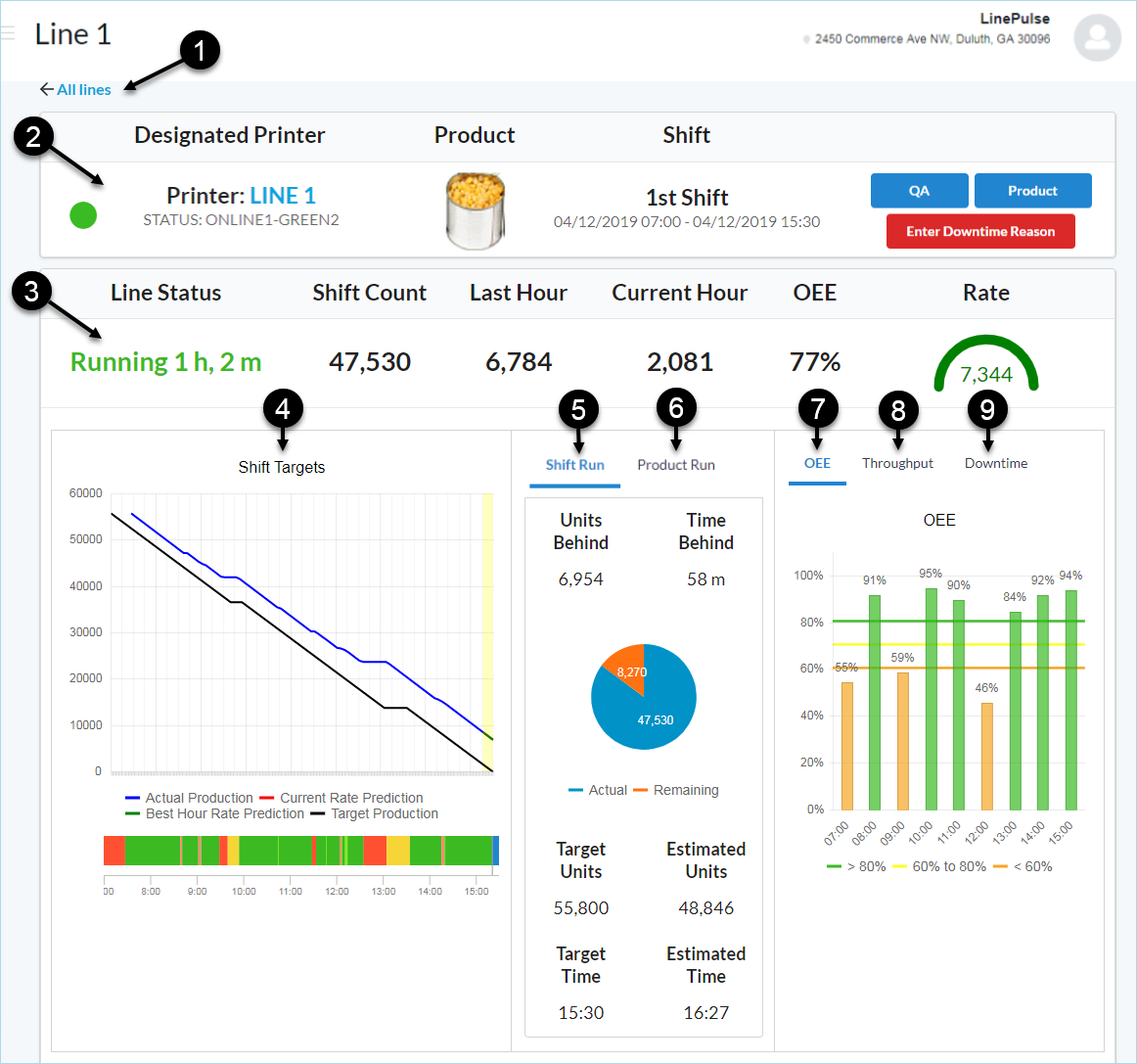Click Enter Downtime Reason button
The image size is (1137, 1064).
(979, 232)
